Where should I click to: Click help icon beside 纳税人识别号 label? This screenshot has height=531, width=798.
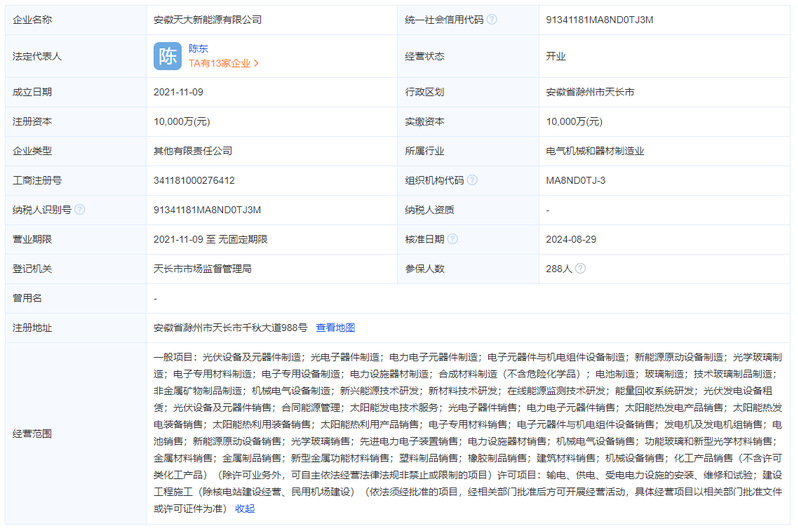point(80,210)
